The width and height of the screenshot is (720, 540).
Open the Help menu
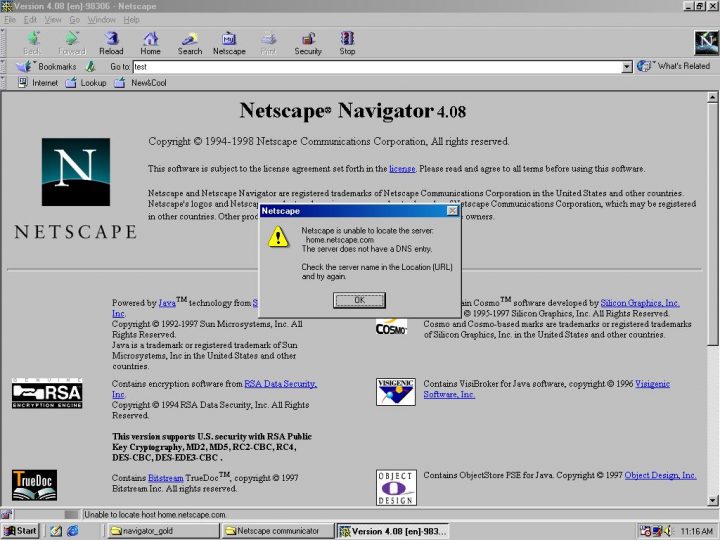pos(131,20)
